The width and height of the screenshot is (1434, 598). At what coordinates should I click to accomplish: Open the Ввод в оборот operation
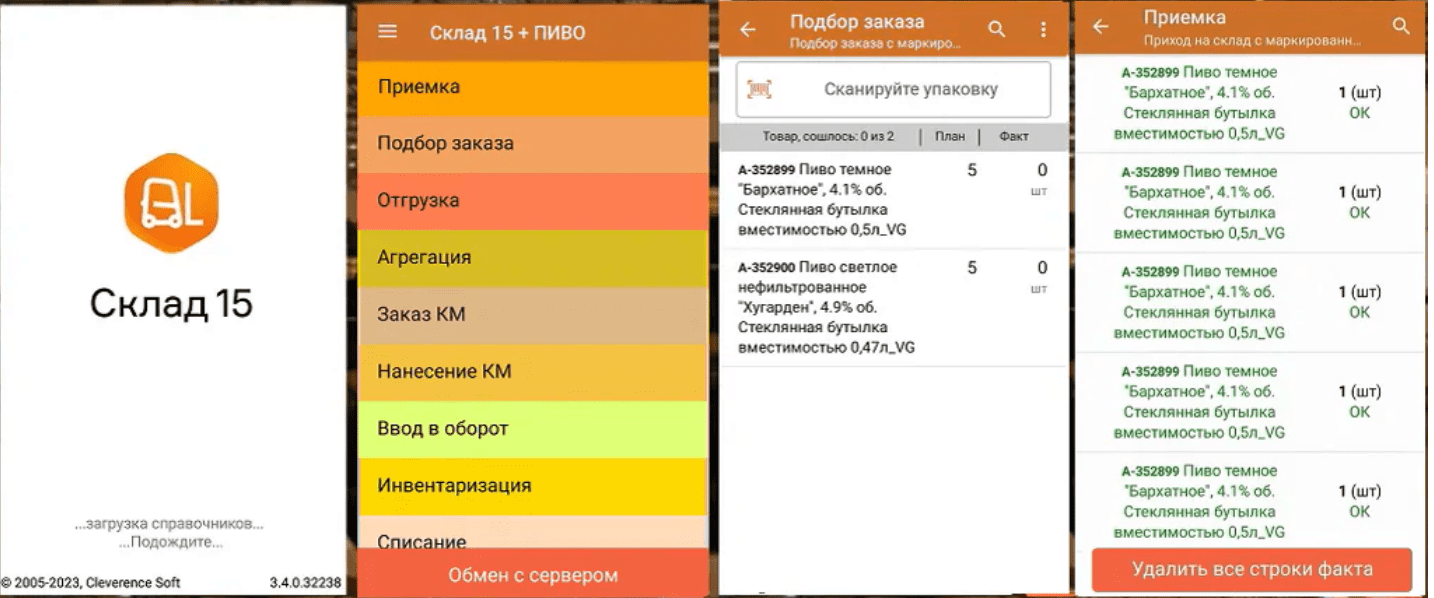point(530,427)
